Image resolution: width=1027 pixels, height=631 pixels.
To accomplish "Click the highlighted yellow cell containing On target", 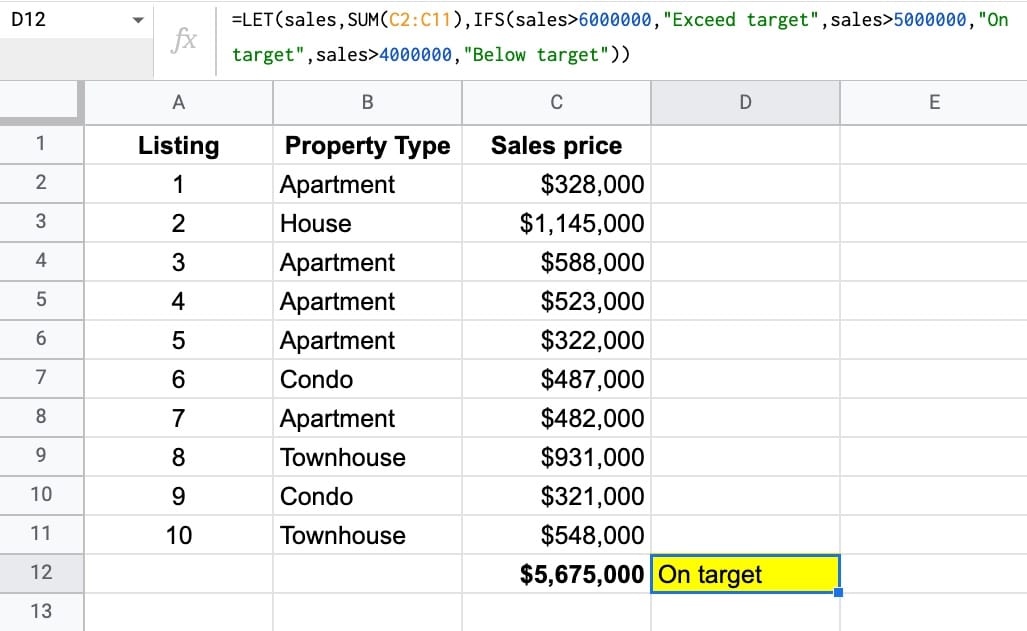I will [745, 574].
